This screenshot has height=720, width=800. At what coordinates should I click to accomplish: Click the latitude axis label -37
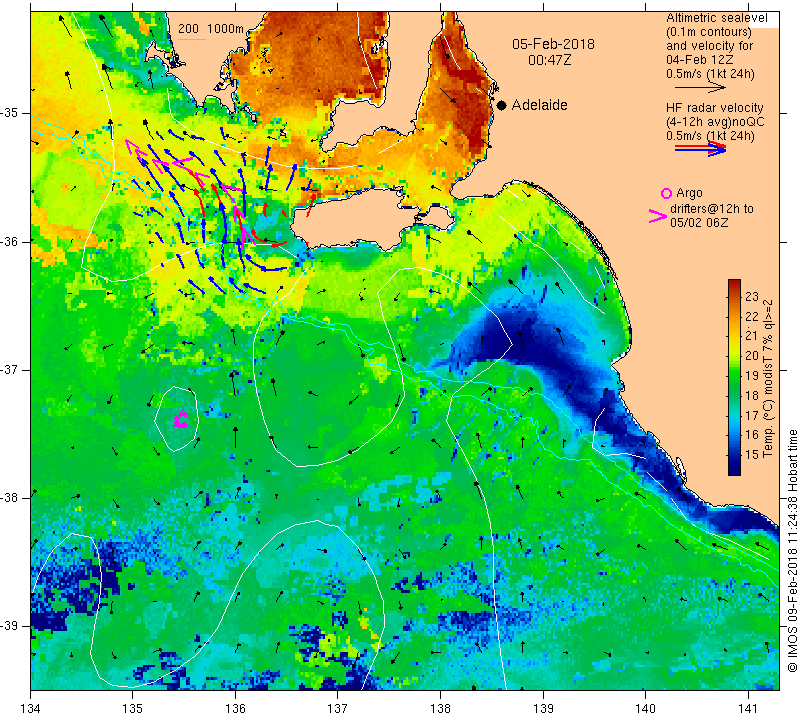pyautogui.click(x=11, y=369)
